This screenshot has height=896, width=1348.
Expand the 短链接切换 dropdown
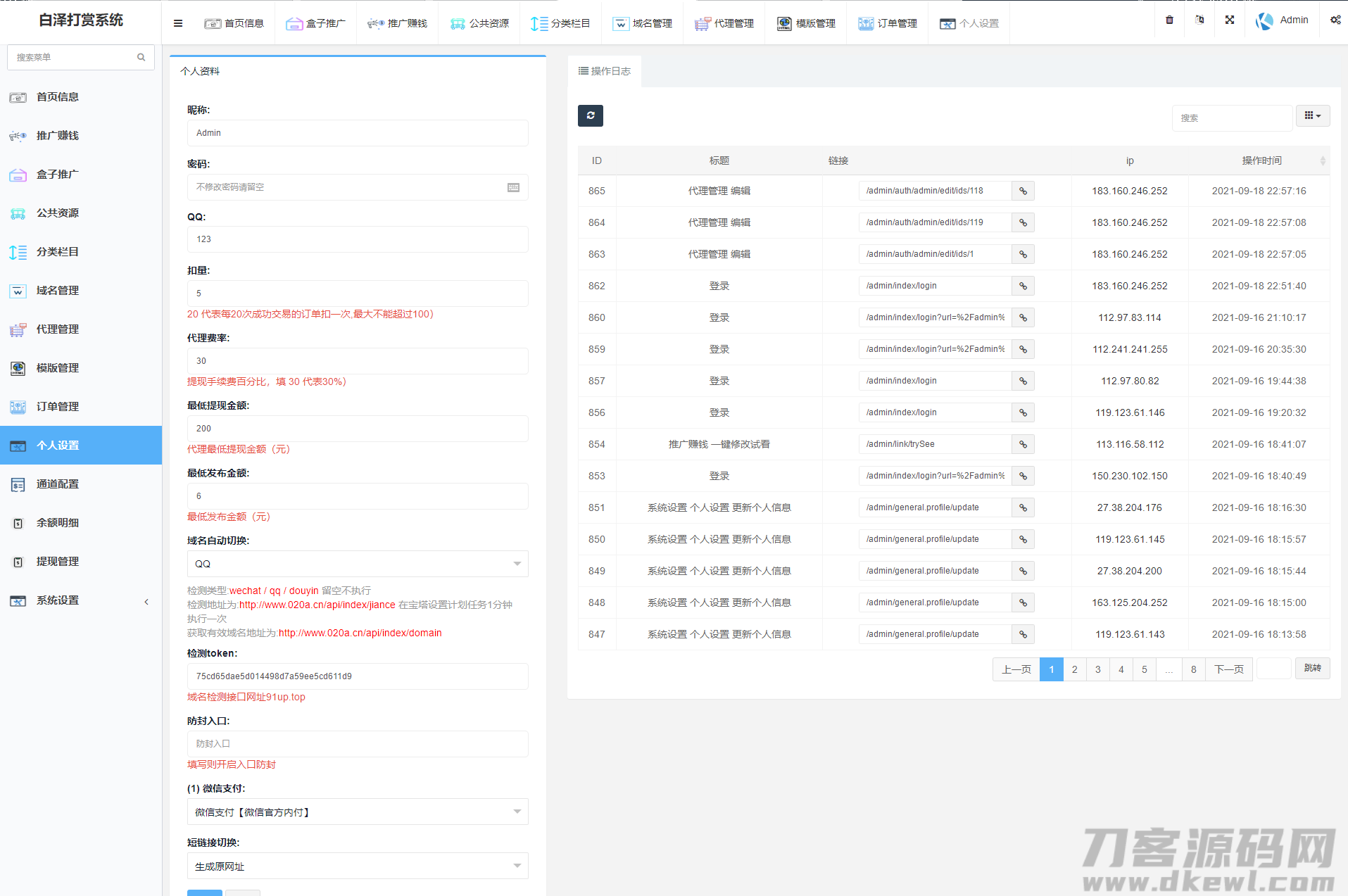358,866
